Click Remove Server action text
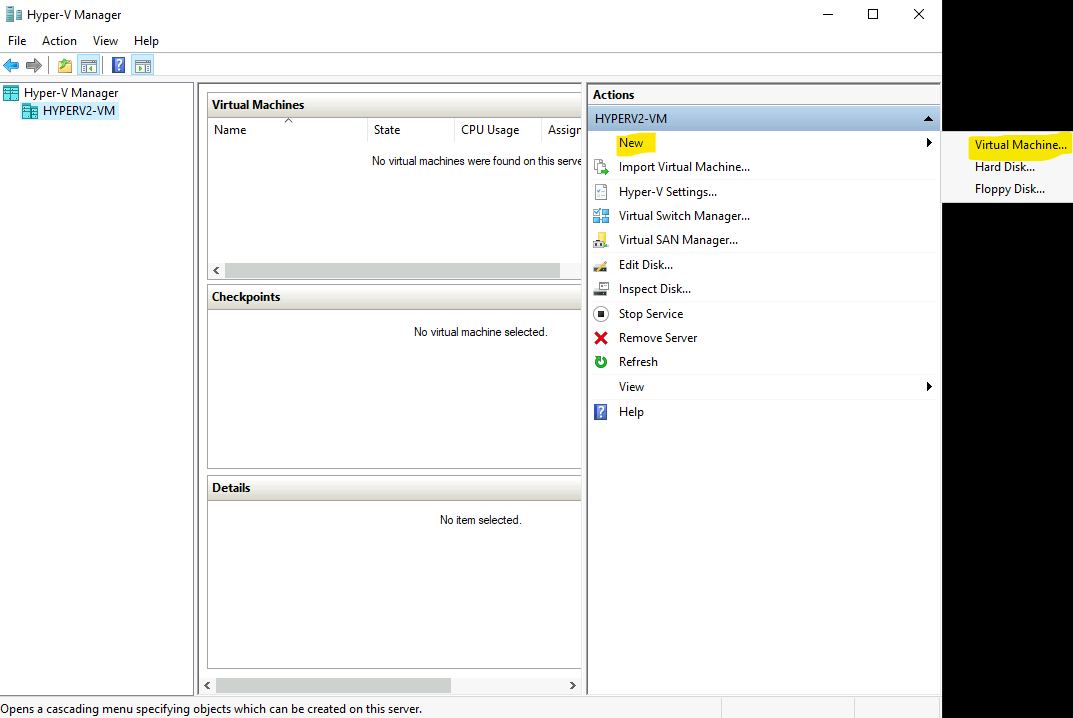The width and height of the screenshot is (1073, 718). (658, 338)
